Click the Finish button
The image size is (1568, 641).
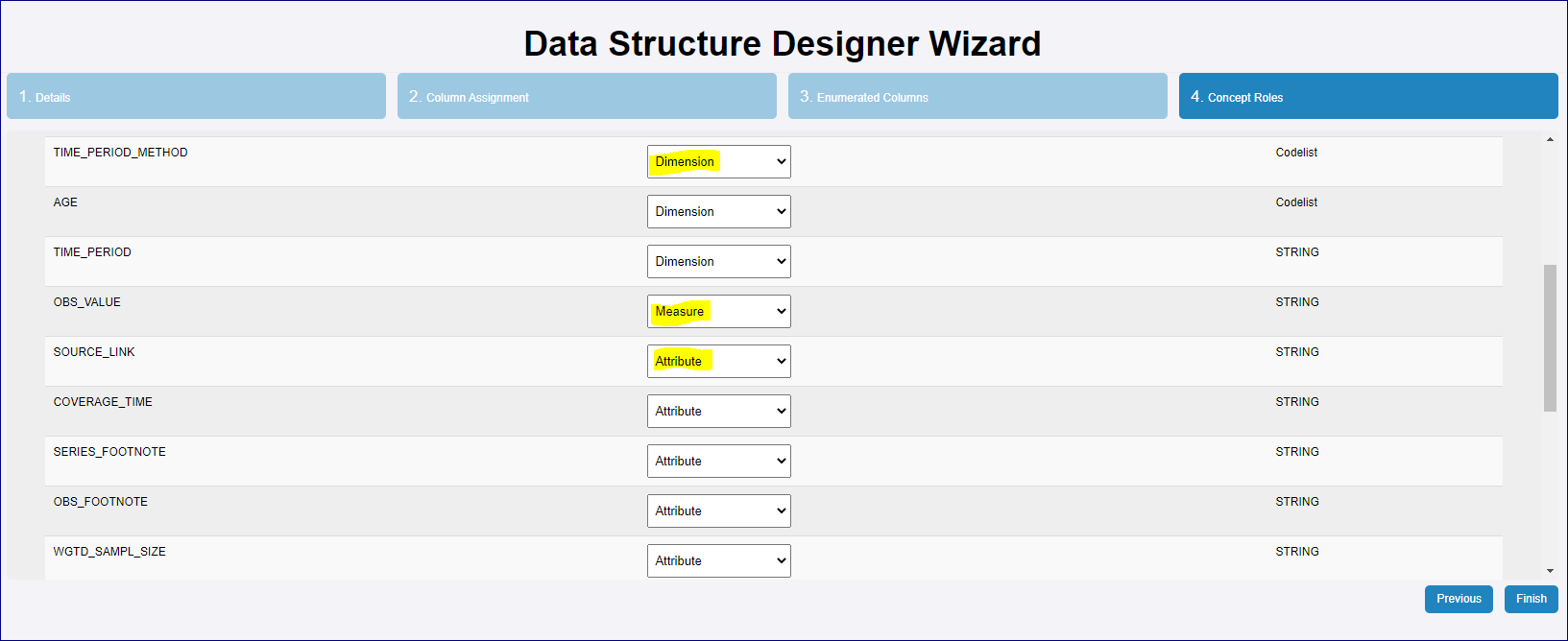1531,599
